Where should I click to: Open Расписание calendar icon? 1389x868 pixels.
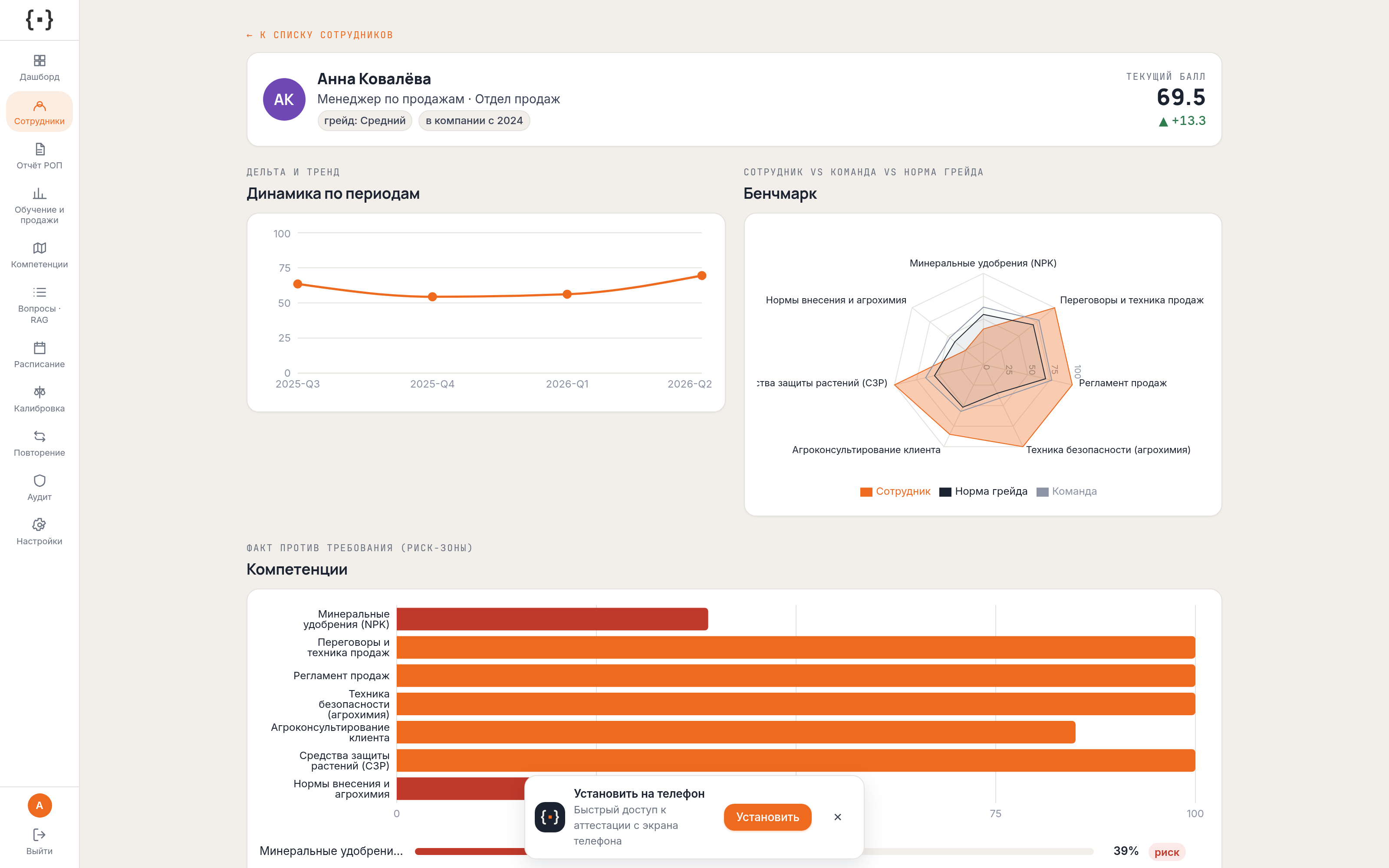[x=39, y=348]
